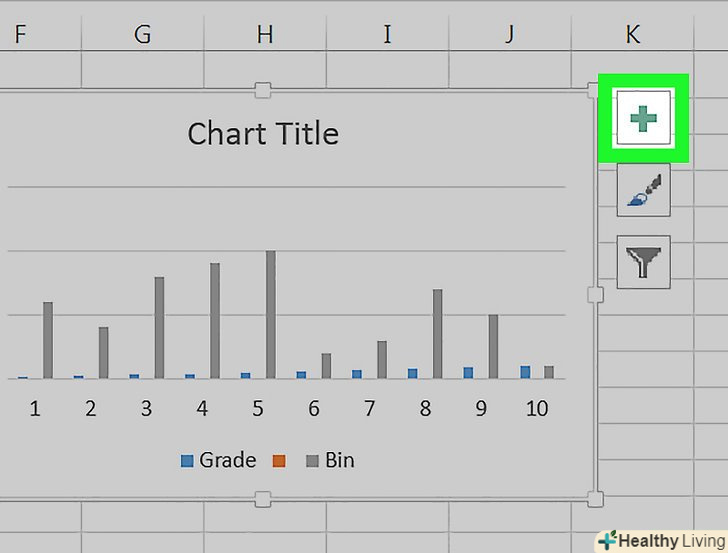Click the orange legend swatch
The image size is (728, 553).
click(x=279, y=461)
